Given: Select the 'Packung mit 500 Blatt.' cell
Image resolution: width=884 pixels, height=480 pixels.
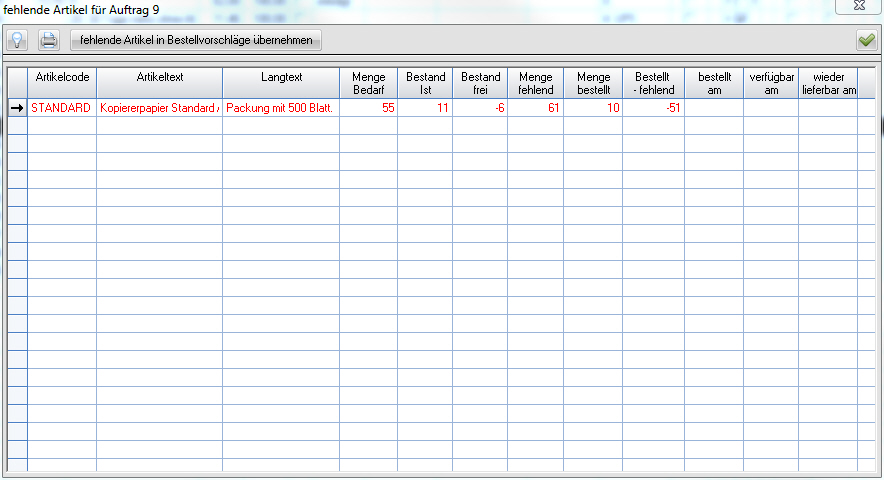Looking at the screenshot, I should pyautogui.click(x=281, y=108).
